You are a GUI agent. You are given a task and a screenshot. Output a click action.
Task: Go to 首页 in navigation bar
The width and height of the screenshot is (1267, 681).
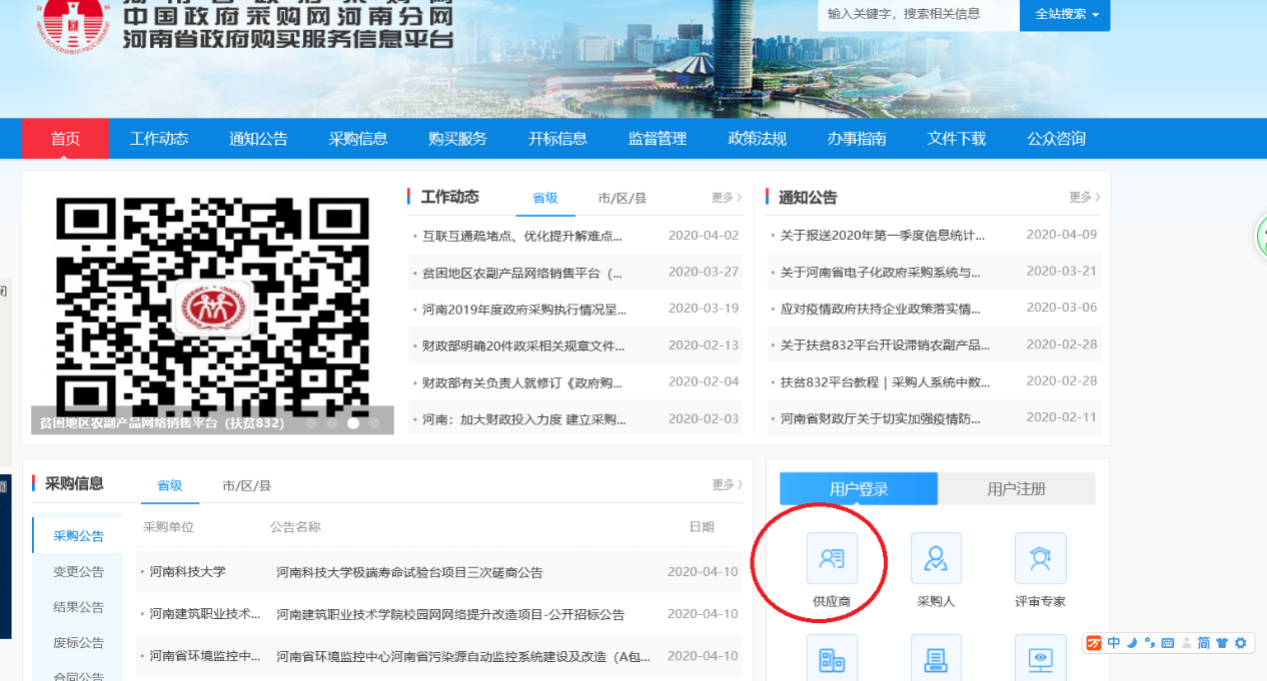[x=65, y=139]
